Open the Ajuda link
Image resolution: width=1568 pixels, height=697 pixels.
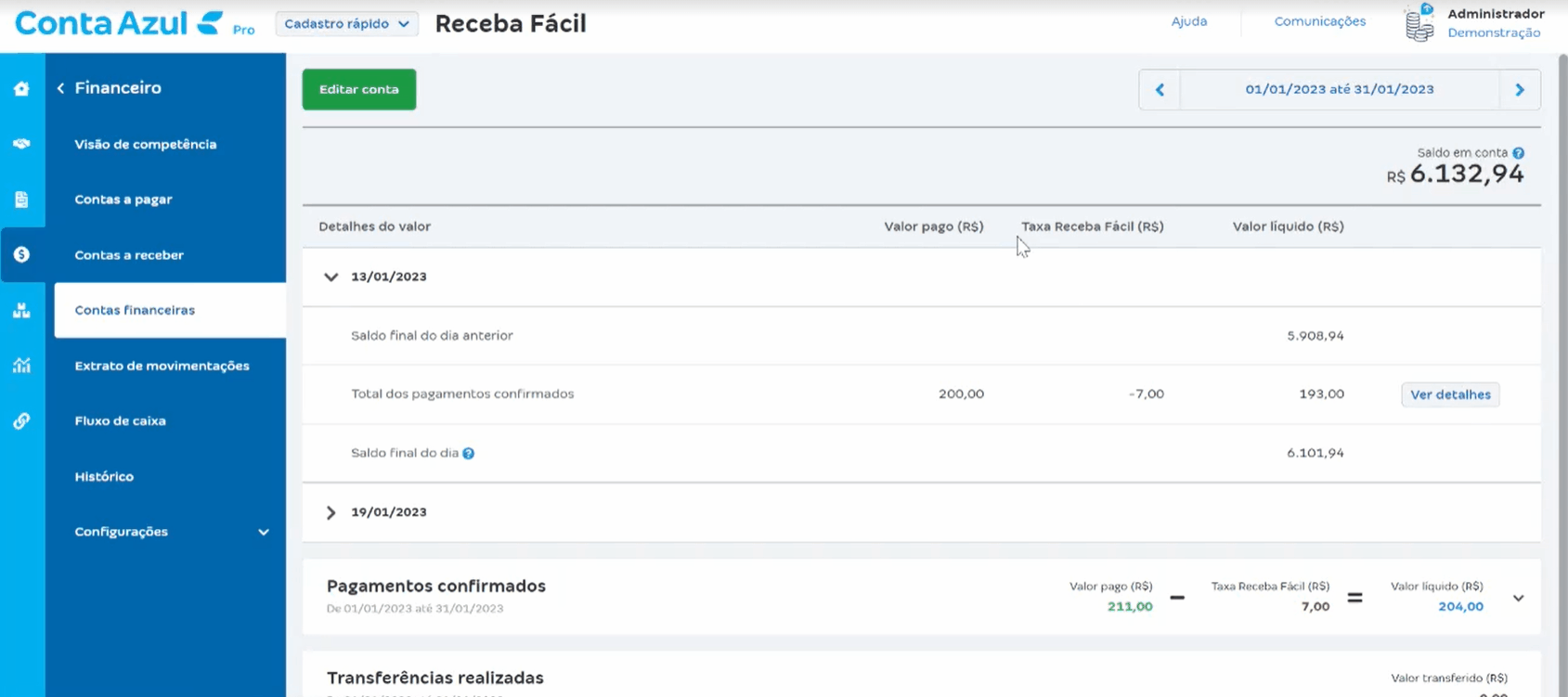[x=1189, y=21]
